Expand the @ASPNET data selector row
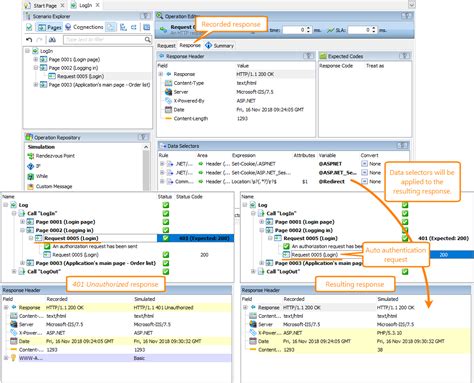Viewport: 474px width, 383px height. click(162, 164)
